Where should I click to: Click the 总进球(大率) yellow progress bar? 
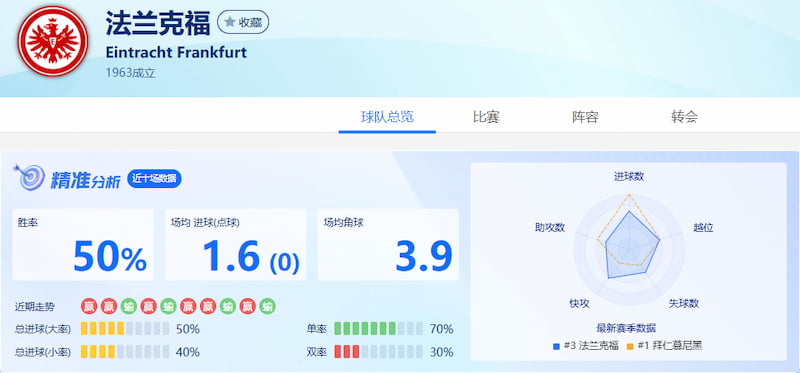click(x=125, y=329)
